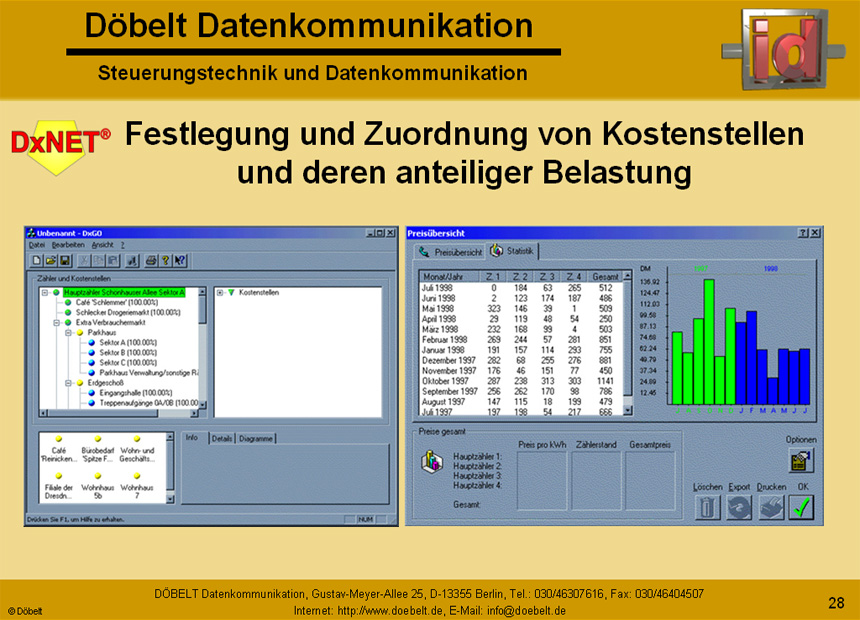860x620 pixels.
Task: Select Eingangshalle (100.00%) tree item
Action: [135, 393]
